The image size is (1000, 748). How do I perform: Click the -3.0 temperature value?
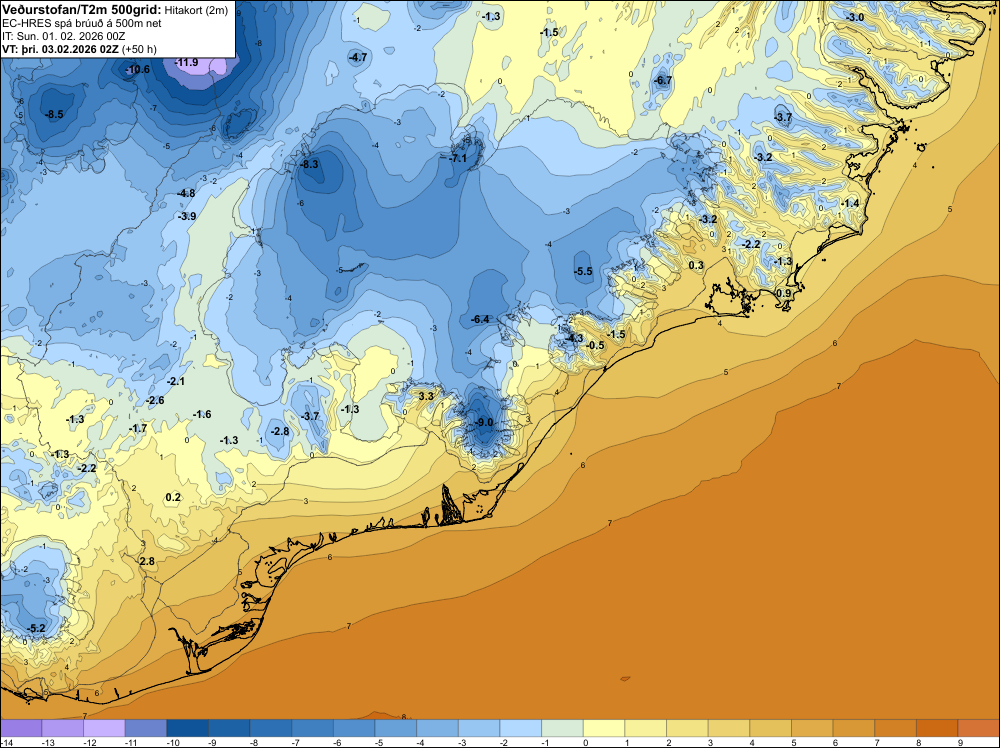point(855,17)
